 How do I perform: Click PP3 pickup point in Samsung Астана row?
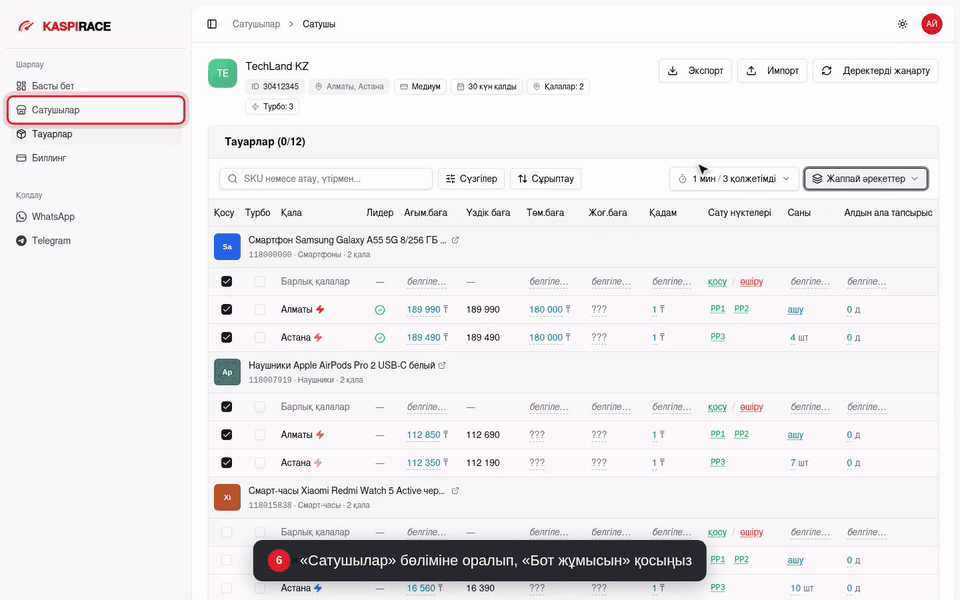coord(718,337)
